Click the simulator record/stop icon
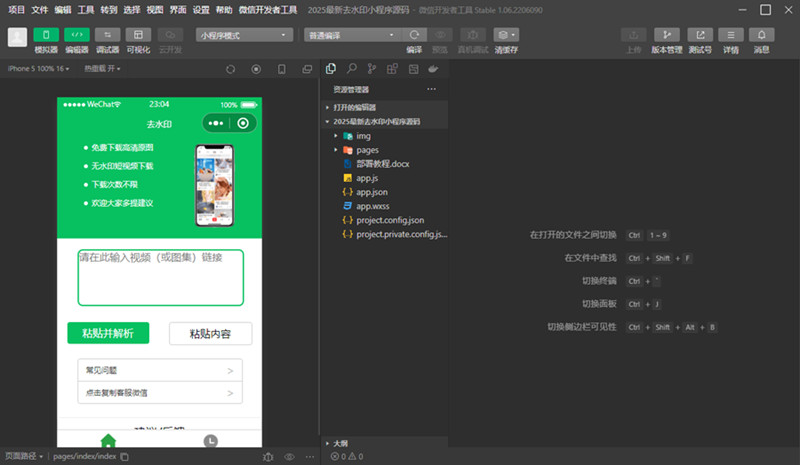Image resolution: width=800 pixels, height=465 pixels. click(256, 69)
